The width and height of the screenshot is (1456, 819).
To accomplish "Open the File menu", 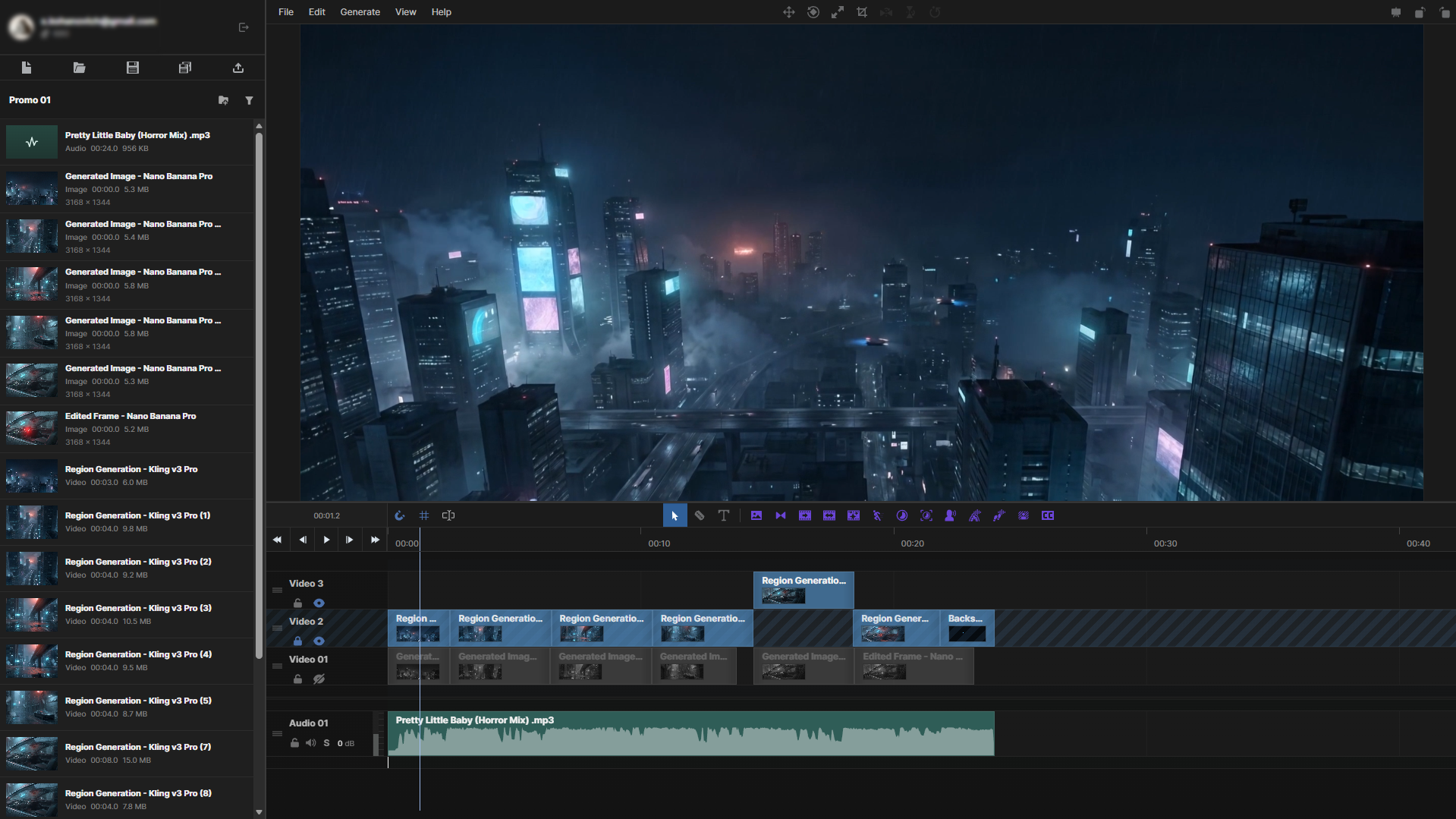I will tap(286, 12).
